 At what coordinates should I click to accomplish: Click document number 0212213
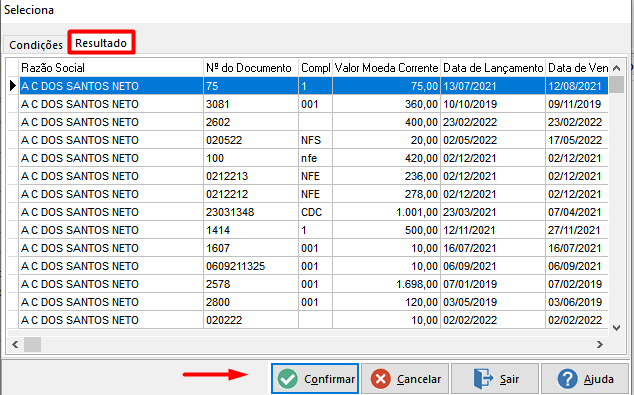(x=251, y=176)
